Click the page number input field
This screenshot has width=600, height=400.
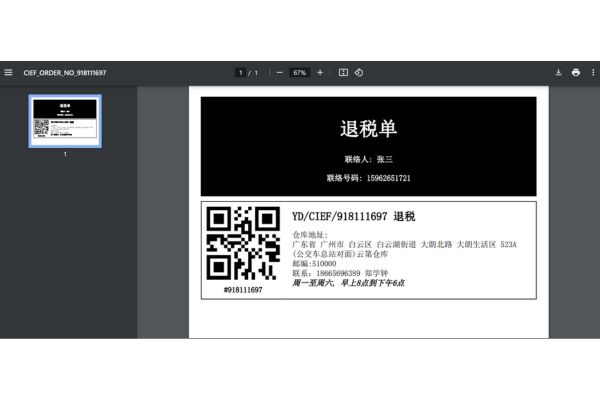click(x=240, y=72)
